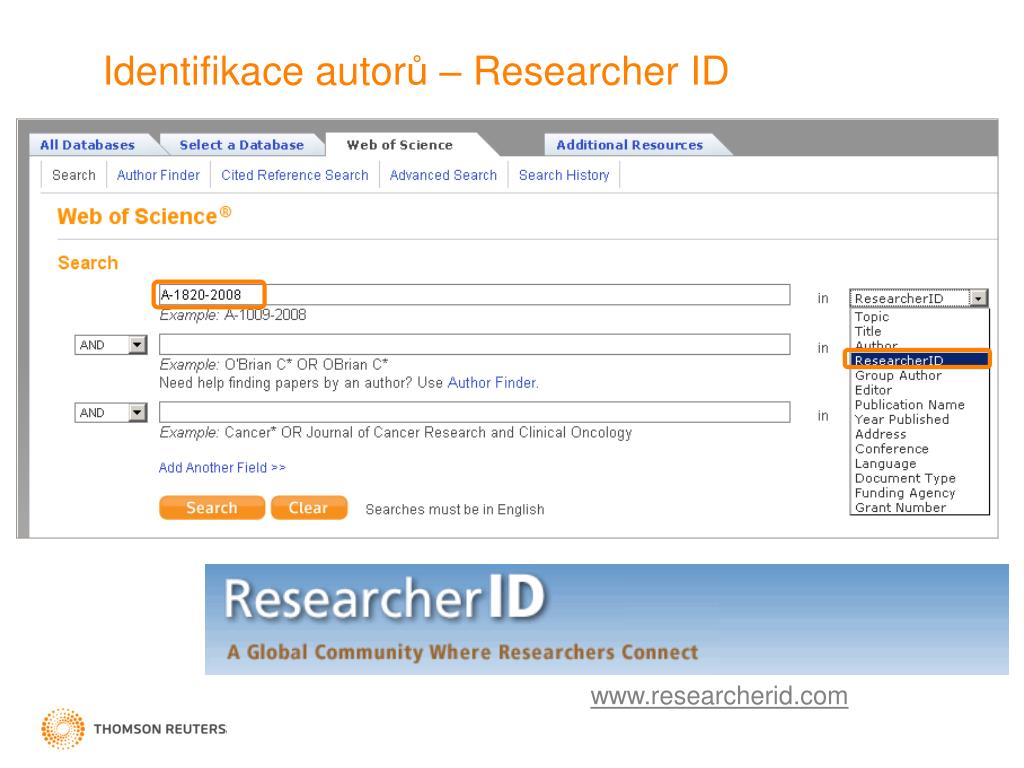The image size is (1024, 768).
Task: Select Document Type option
Action: pyautogui.click(x=905, y=478)
